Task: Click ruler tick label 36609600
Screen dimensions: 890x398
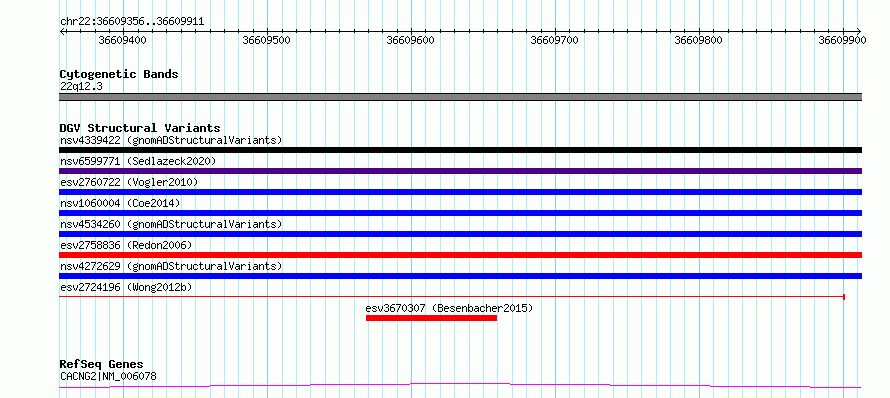Action: [410, 40]
